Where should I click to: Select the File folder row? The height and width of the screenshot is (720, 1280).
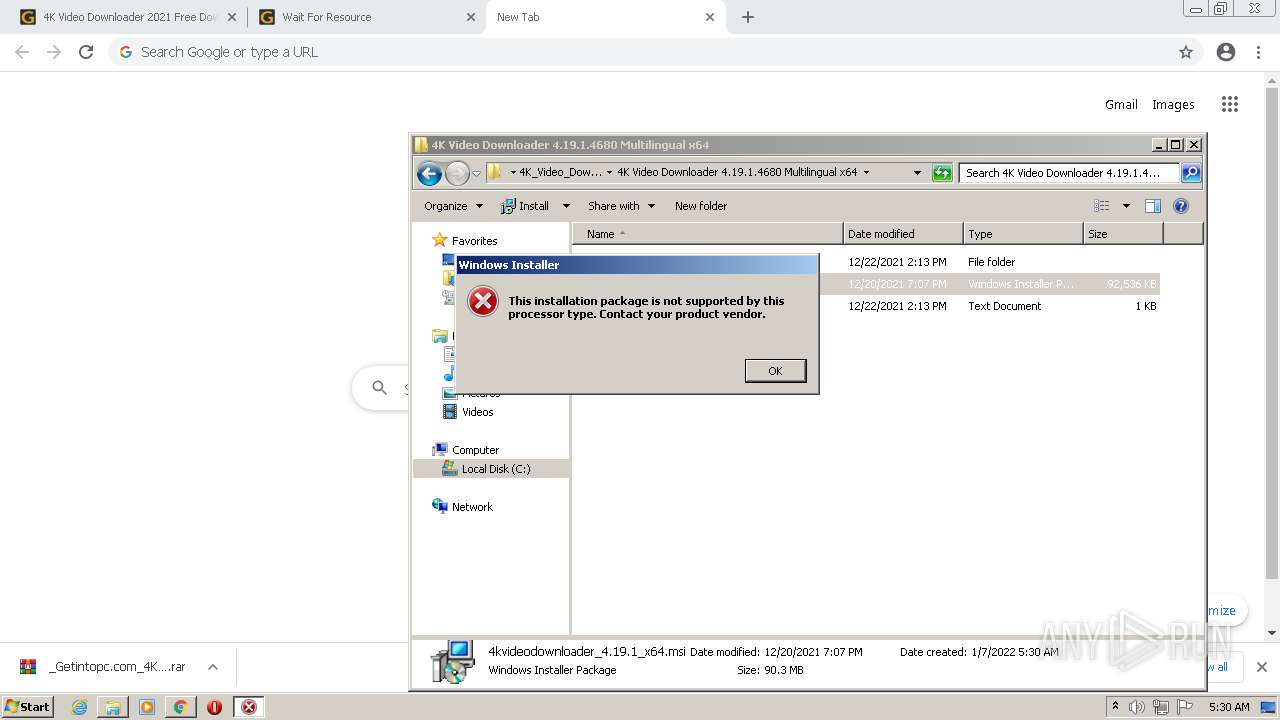coord(990,262)
